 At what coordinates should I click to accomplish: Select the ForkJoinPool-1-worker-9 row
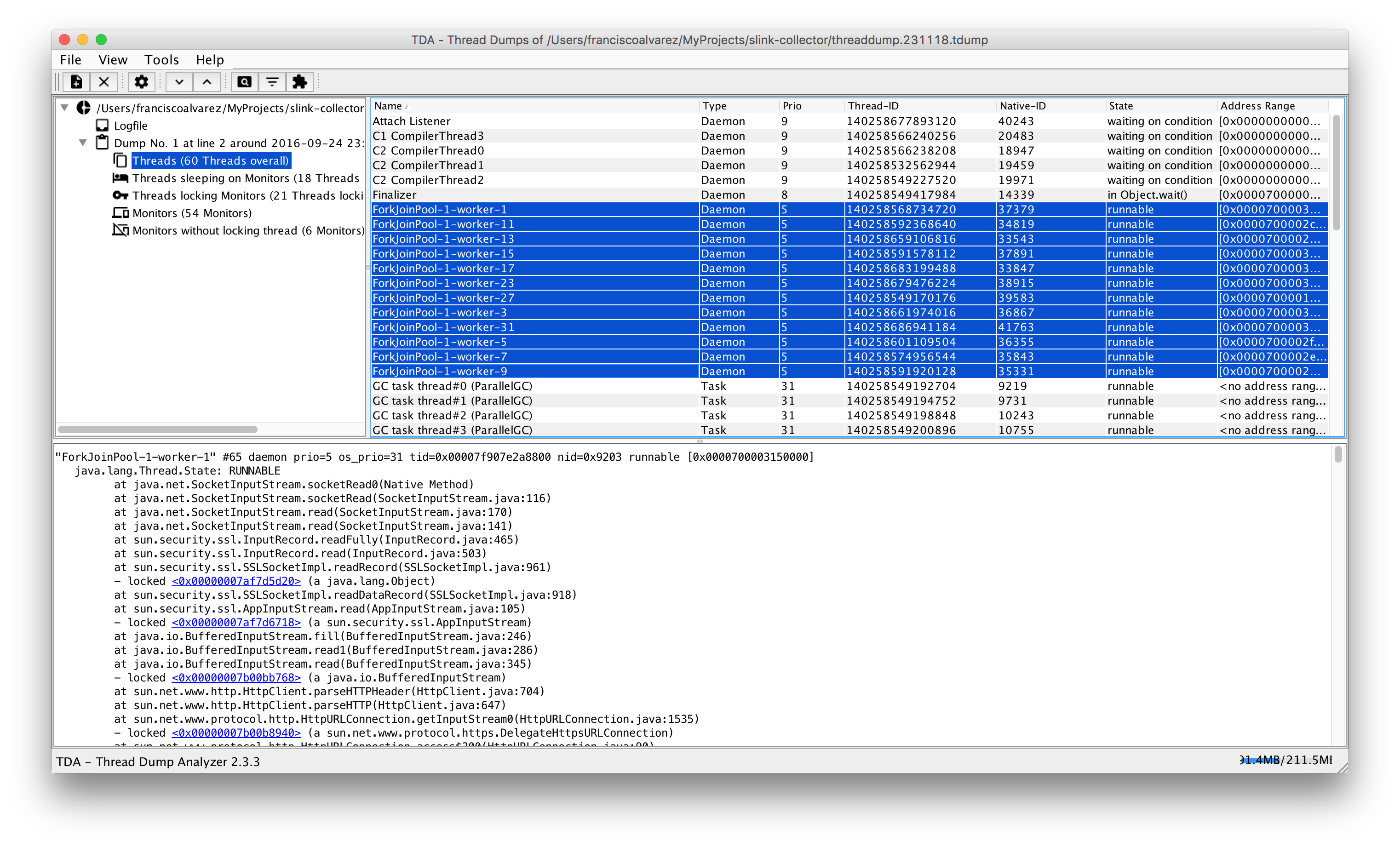pyautogui.click(x=849, y=372)
